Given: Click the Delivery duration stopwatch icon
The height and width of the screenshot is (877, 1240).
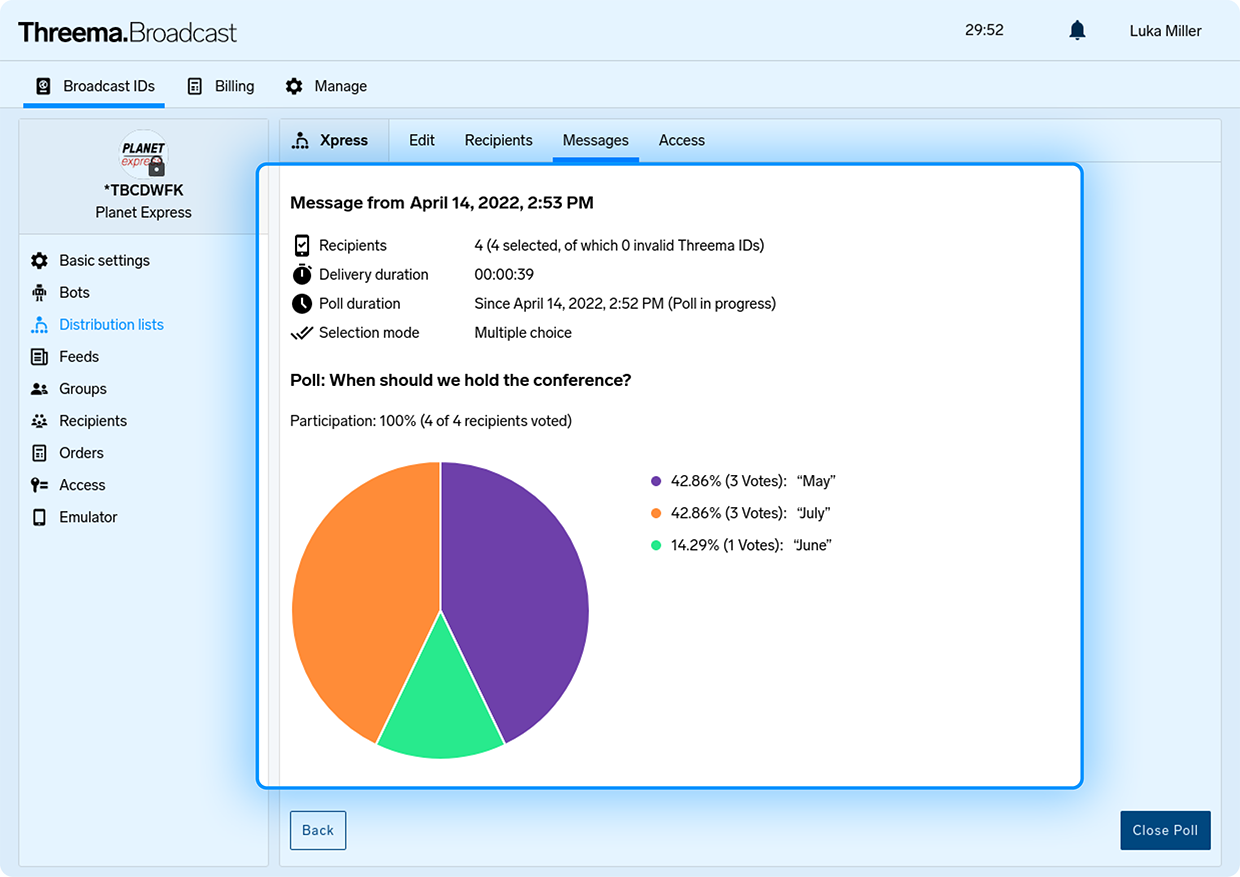Looking at the screenshot, I should tap(301, 274).
